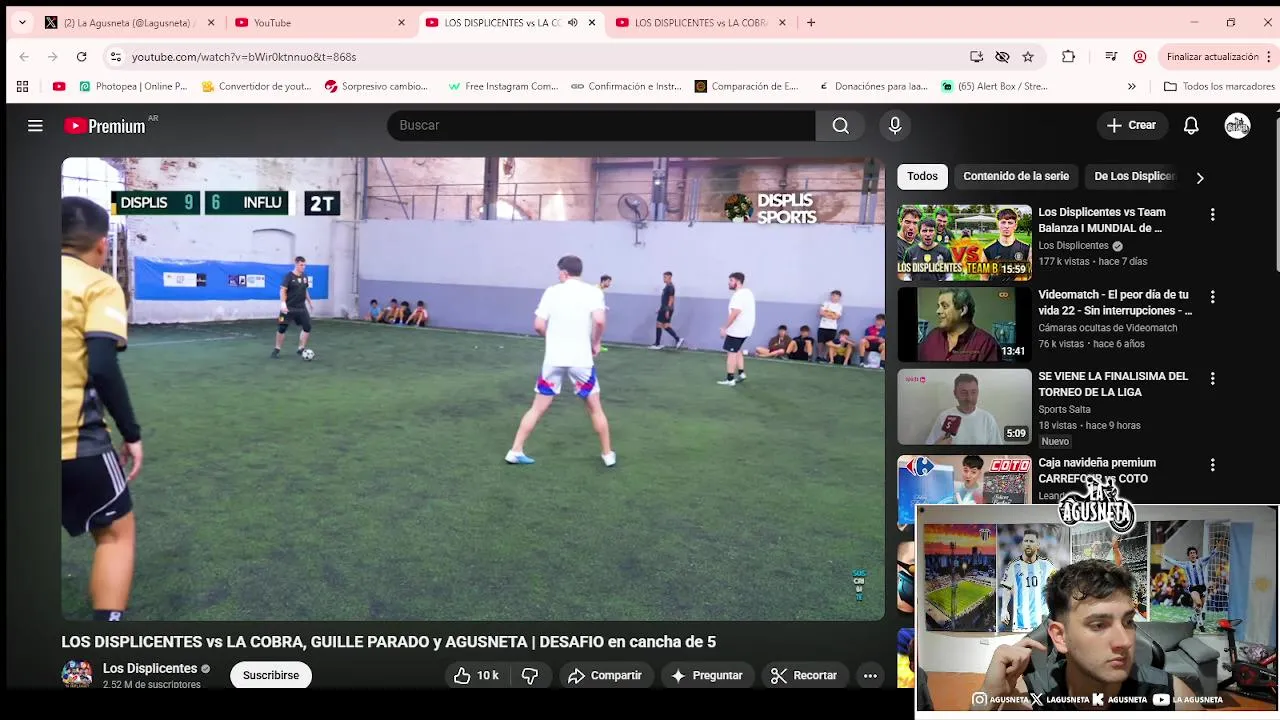Viewport: 1280px width, 720px height.
Task: Mute the playing tab speaker icon
Action: point(572,22)
